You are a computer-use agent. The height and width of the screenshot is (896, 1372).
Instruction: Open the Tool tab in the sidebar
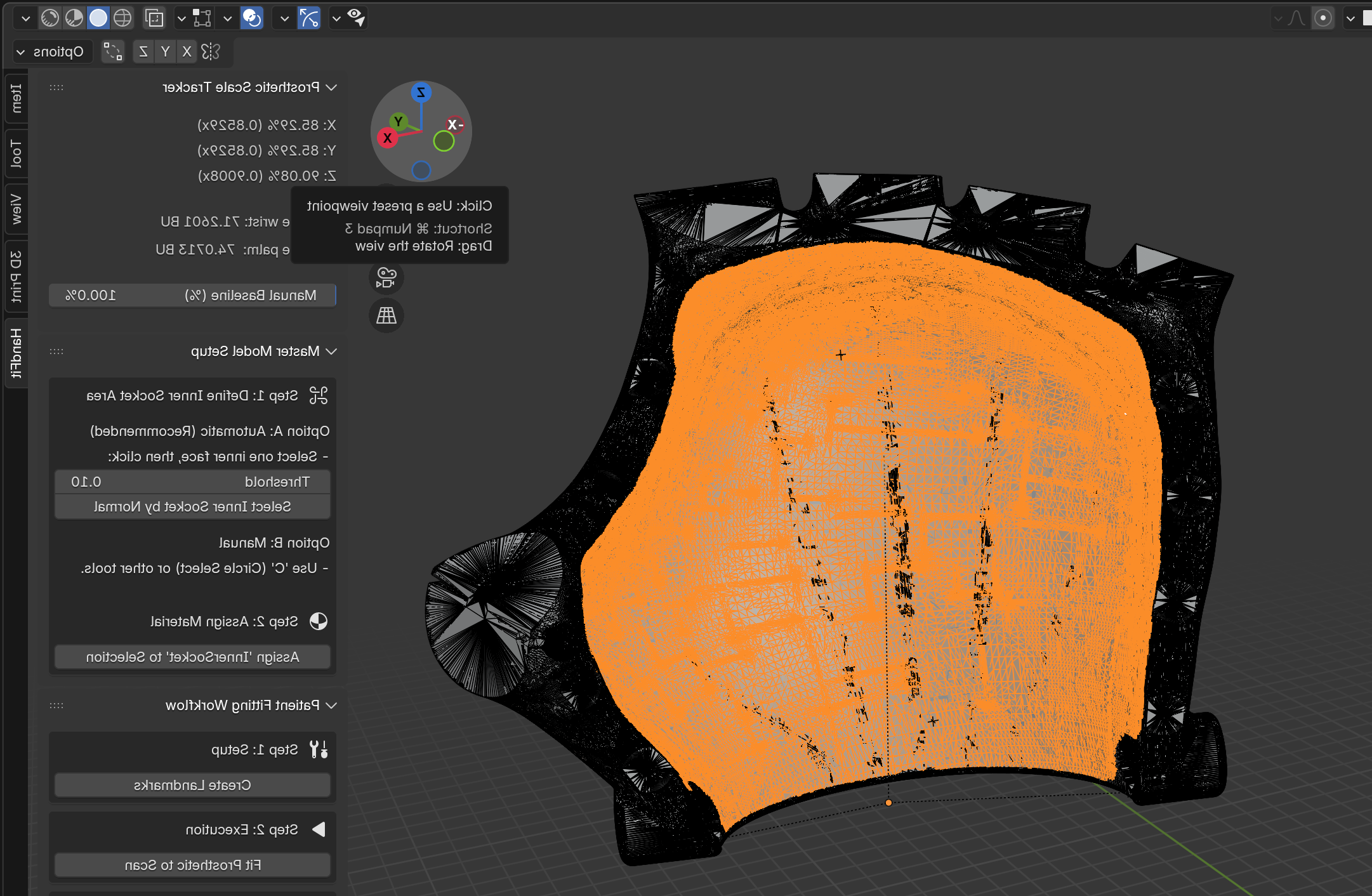click(x=15, y=154)
